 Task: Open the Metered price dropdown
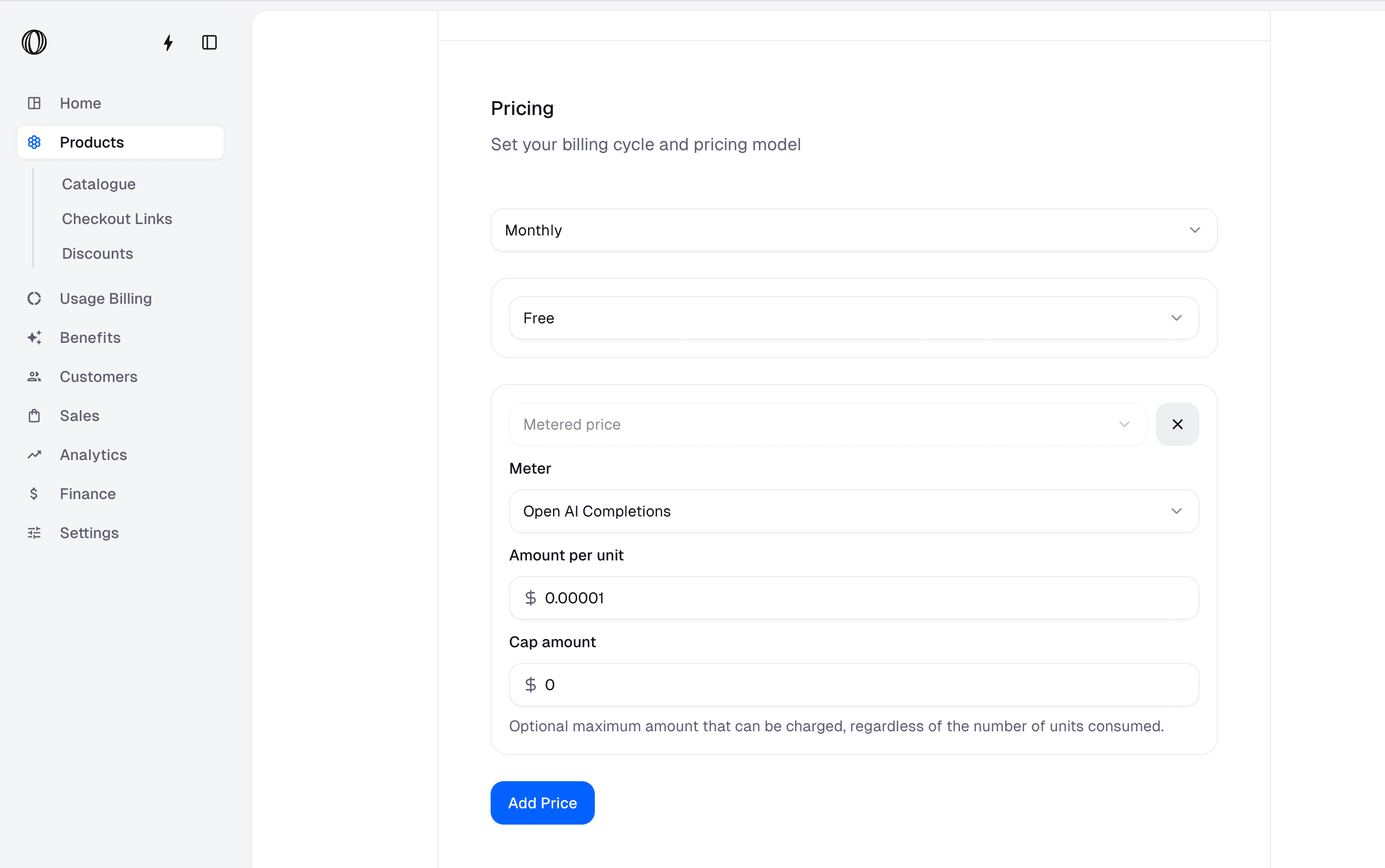pyautogui.click(x=827, y=424)
